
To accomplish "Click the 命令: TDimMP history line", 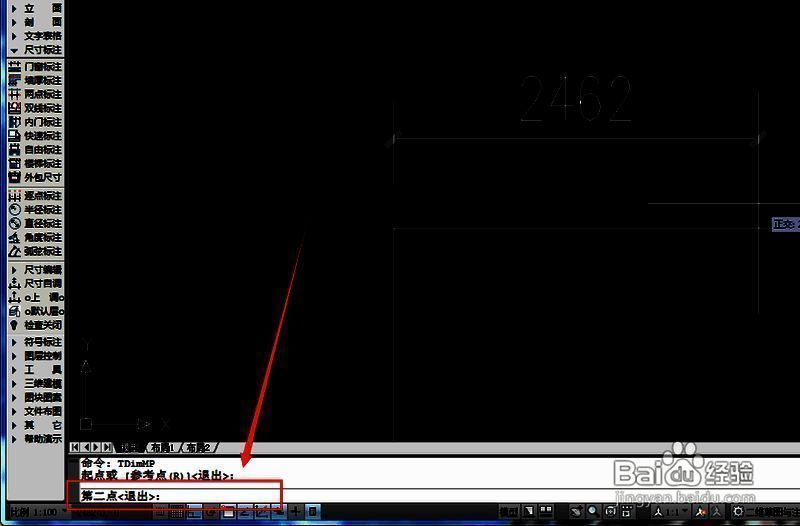I will (118, 463).
